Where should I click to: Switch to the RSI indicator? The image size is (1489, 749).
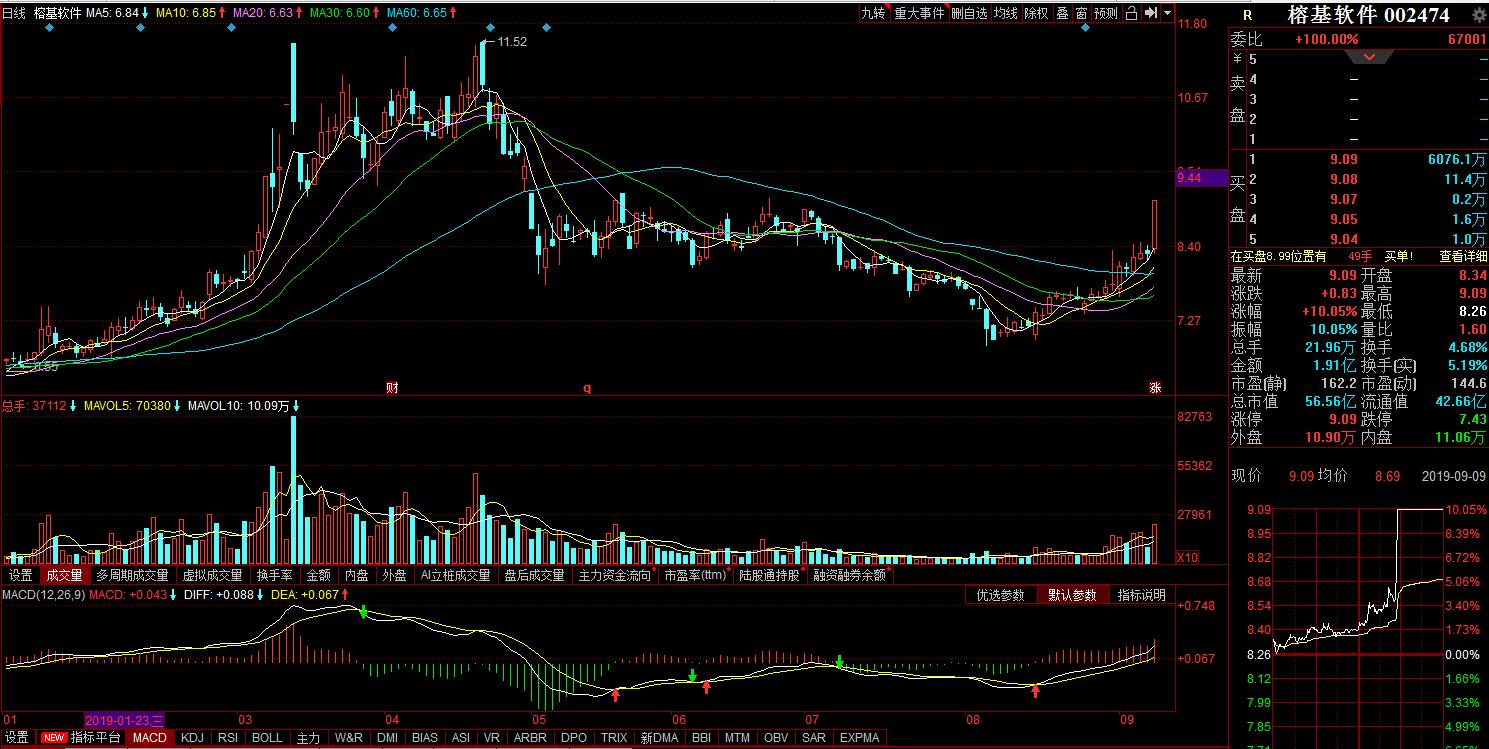point(228,738)
